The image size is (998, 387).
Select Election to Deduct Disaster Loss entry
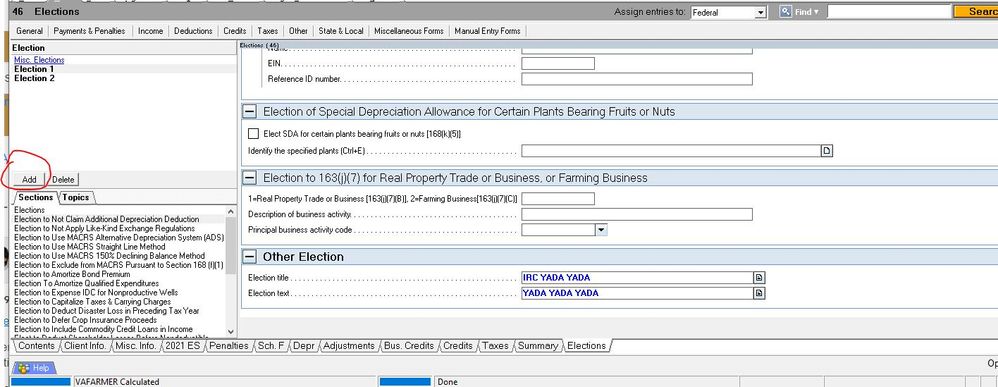click(x=107, y=311)
